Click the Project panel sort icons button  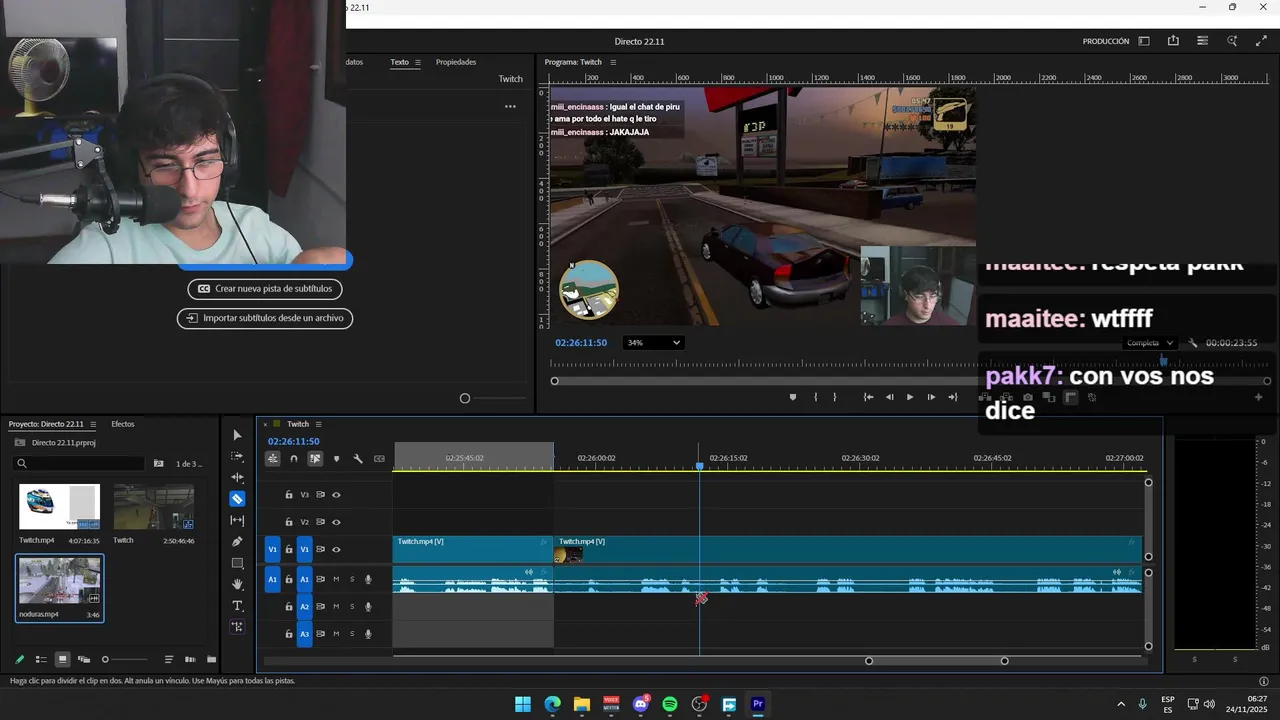click(x=169, y=659)
